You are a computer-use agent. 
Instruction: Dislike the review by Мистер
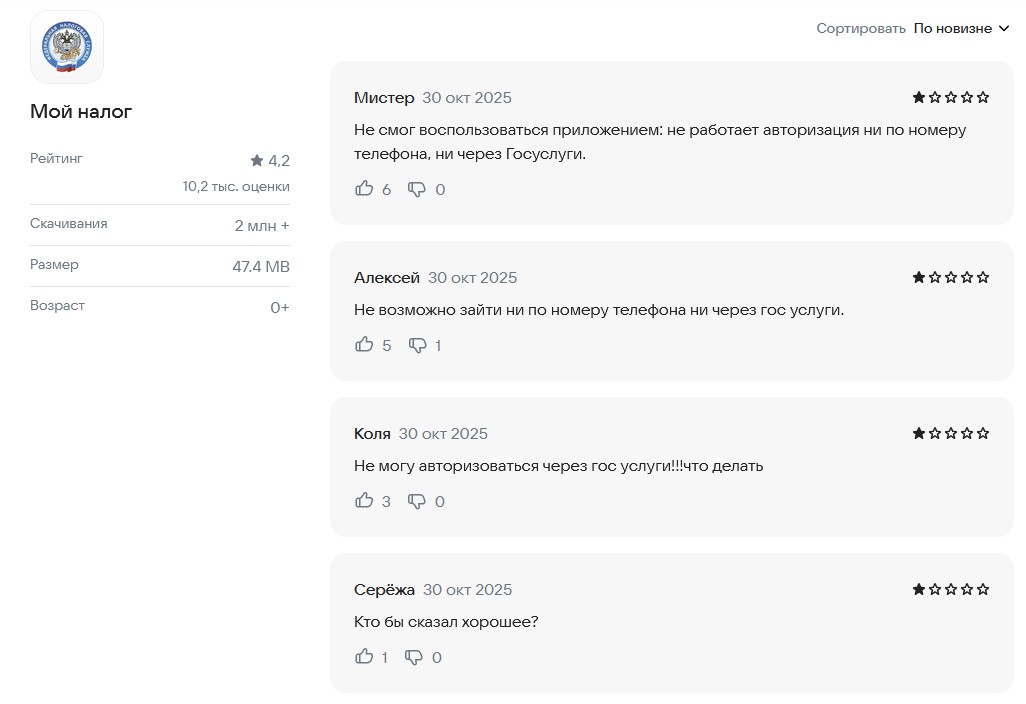click(417, 189)
